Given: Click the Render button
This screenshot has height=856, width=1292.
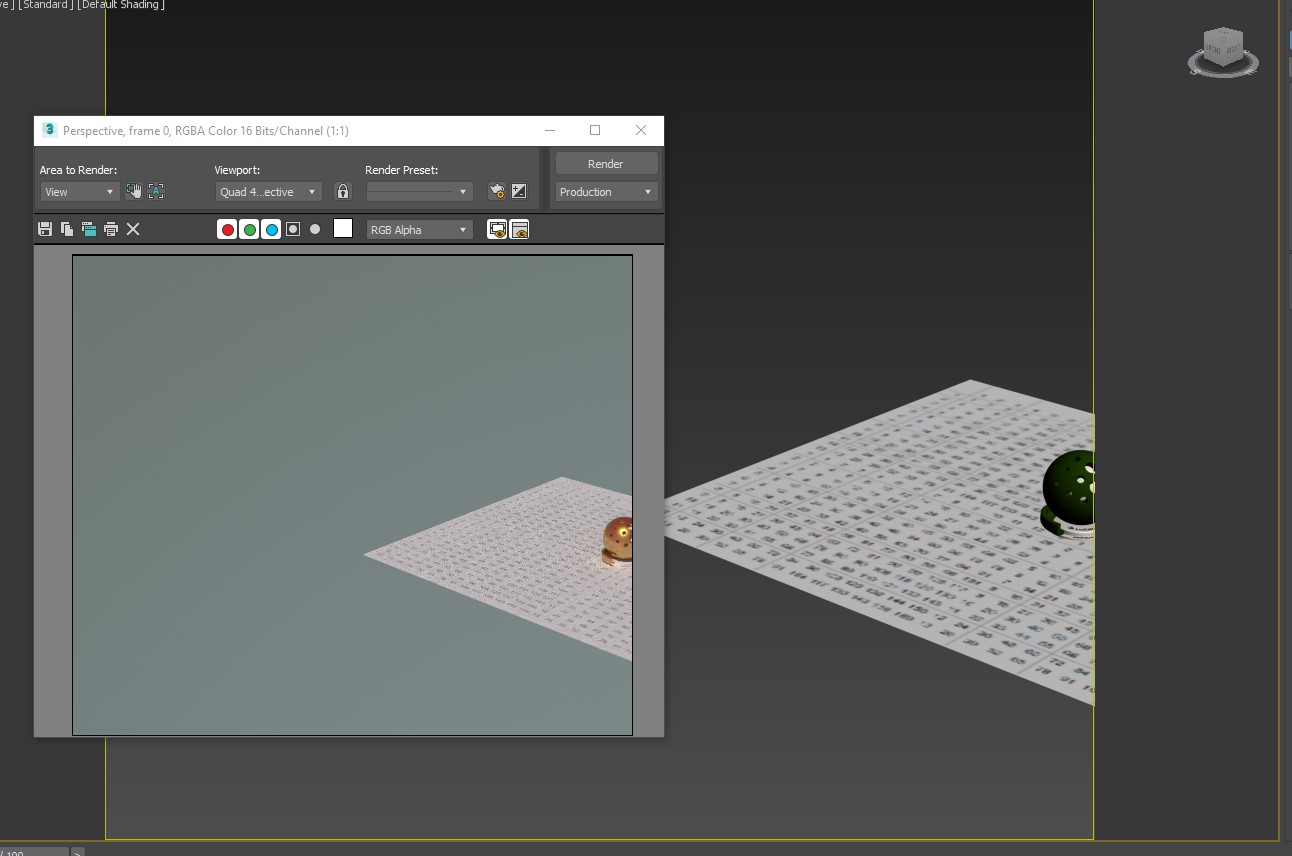Looking at the screenshot, I should pos(606,163).
